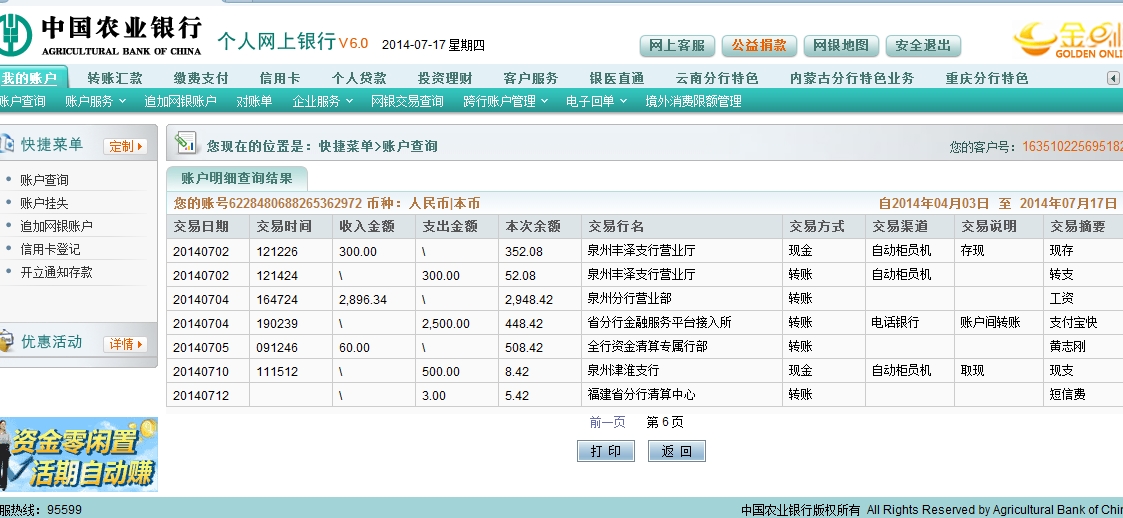The image size is (1123, 518).
Task: Go to previous page via 前一页
Action: tap(607, 422)
